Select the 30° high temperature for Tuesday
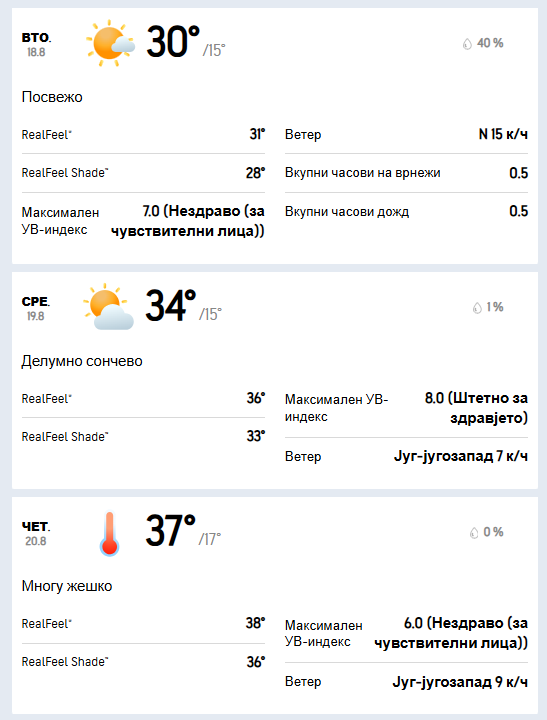This screenshot has height=720, width=547. click(173, 42)
